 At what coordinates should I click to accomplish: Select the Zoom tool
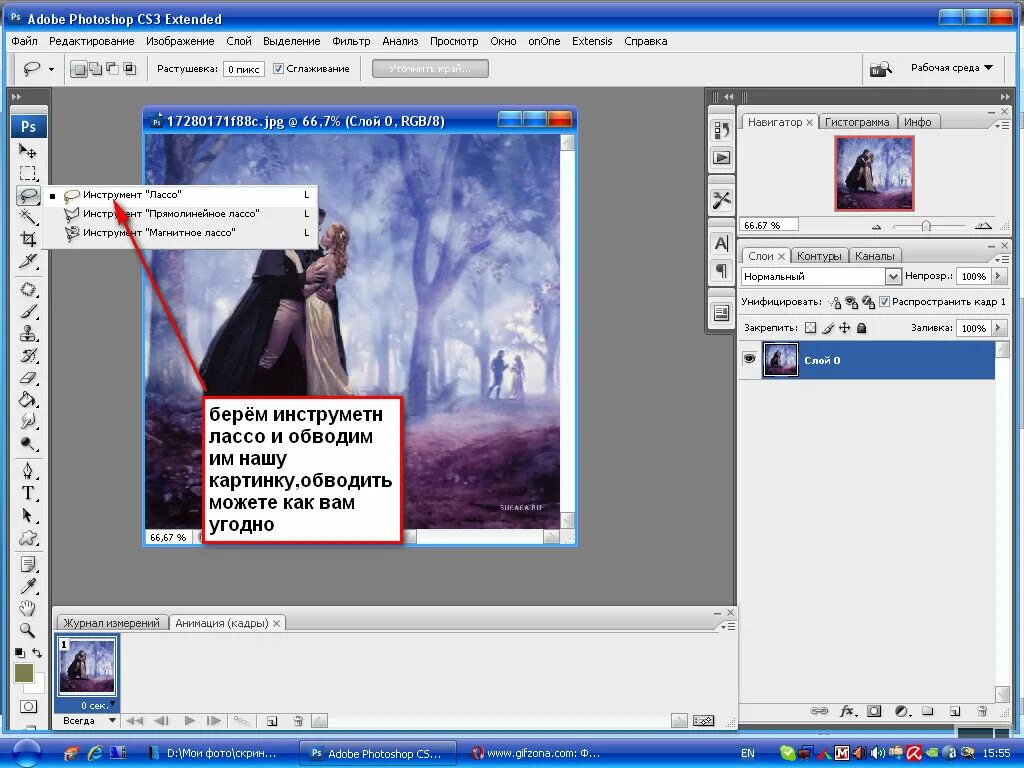27,630
